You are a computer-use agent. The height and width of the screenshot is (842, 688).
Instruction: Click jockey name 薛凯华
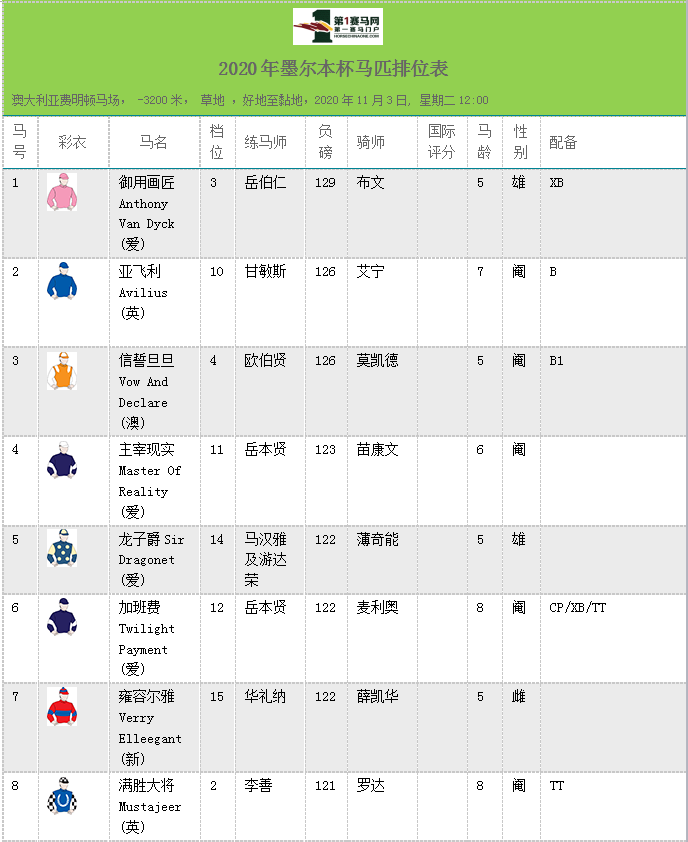[378, 697]
